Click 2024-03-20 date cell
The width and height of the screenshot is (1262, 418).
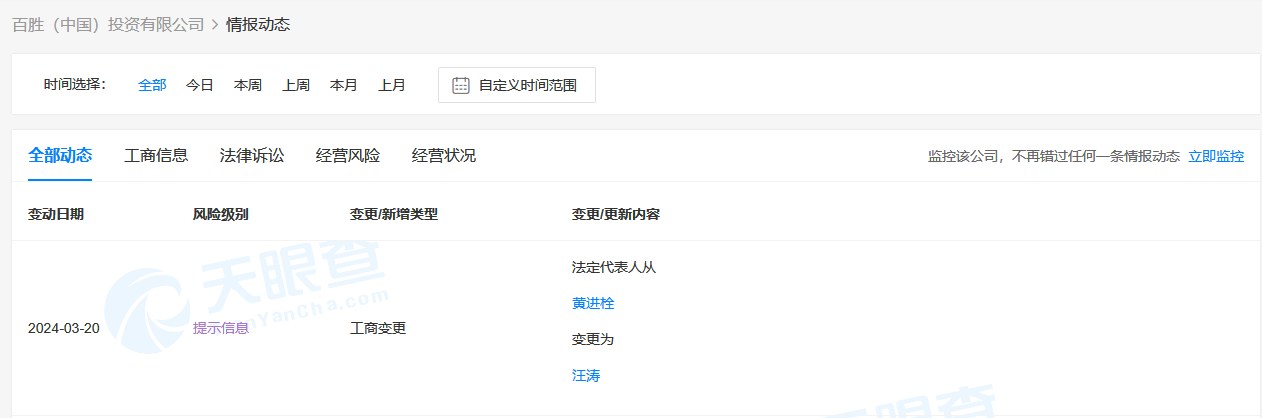click(x=64, y=328)
